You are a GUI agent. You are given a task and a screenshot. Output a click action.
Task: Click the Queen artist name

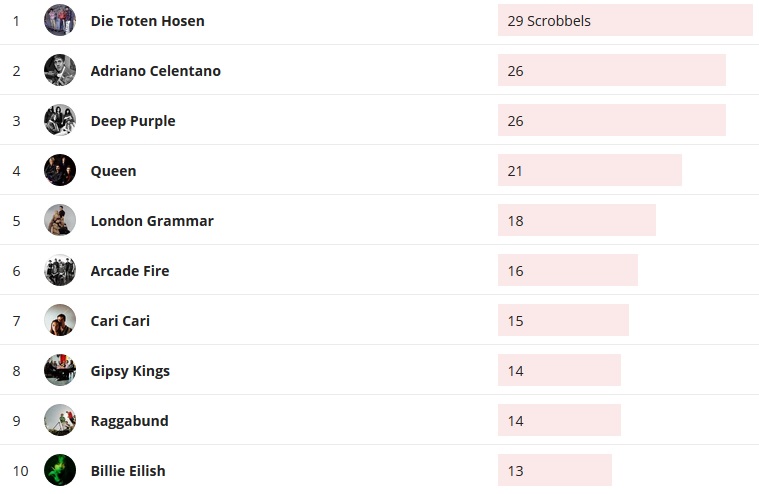[113, 171]
